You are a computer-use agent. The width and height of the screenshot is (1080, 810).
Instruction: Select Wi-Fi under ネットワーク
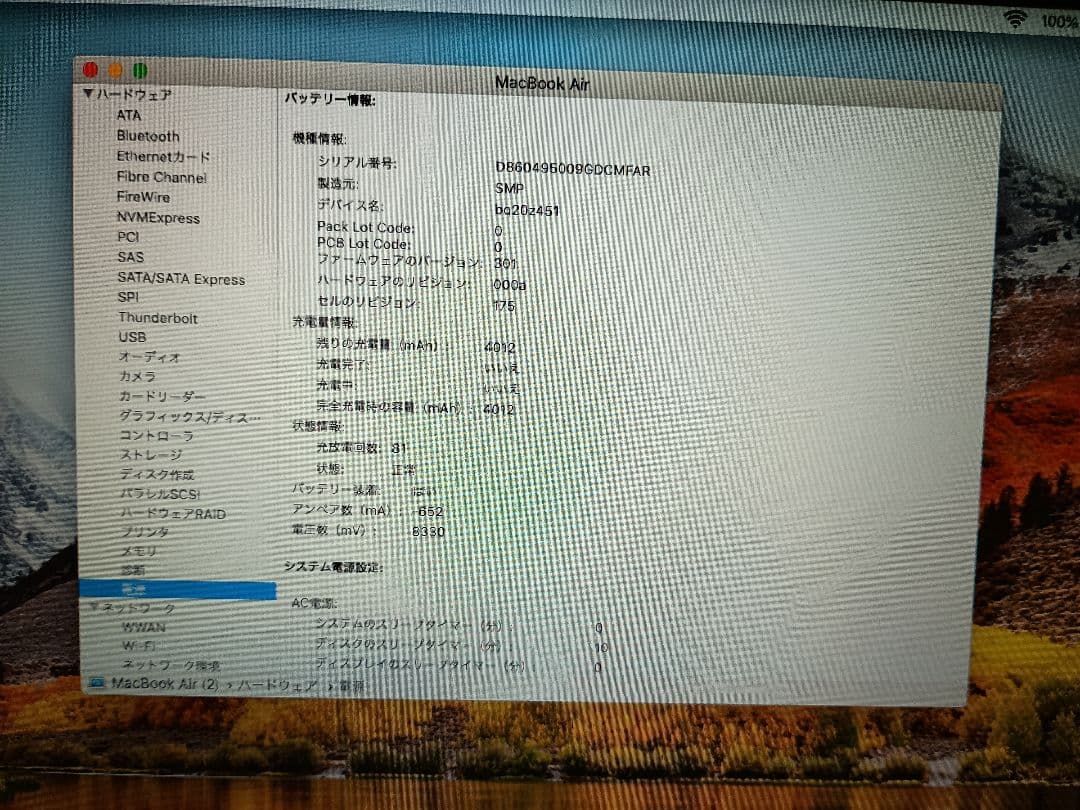pyautogui.click(x=138, y=645)
